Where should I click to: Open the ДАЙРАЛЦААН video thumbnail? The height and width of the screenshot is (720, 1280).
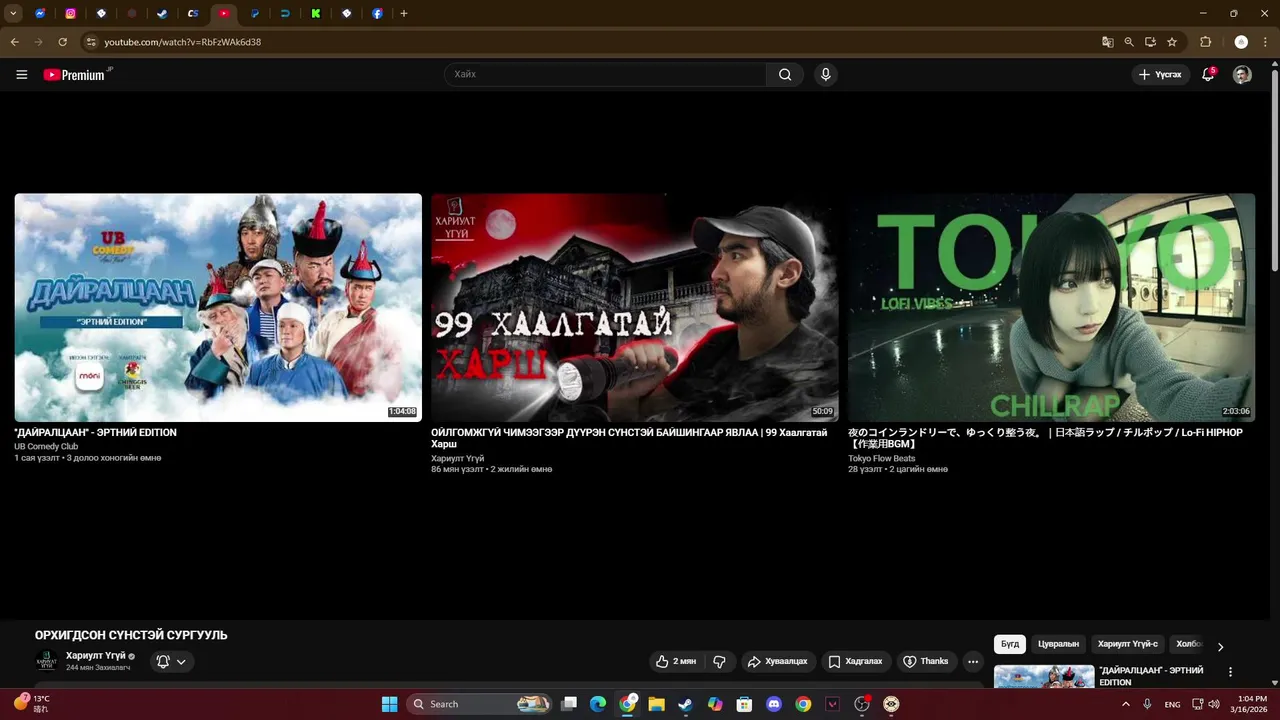pos(218,307)
